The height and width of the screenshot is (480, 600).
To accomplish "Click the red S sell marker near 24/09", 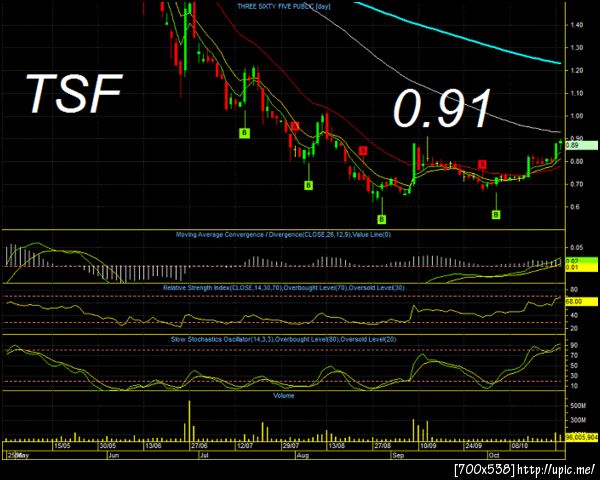I will pos(483,165).
